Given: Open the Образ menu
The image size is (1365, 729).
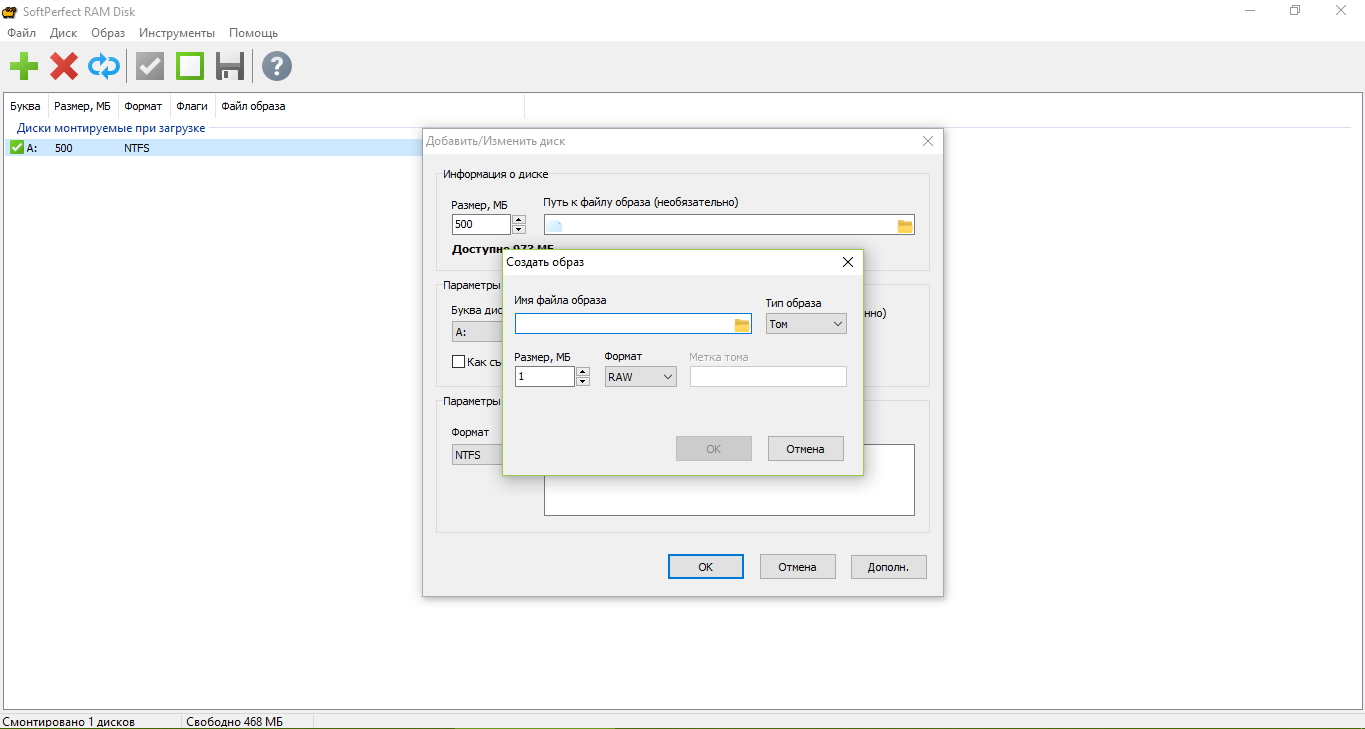Looking at the screenshot, I should click(108, 33).
